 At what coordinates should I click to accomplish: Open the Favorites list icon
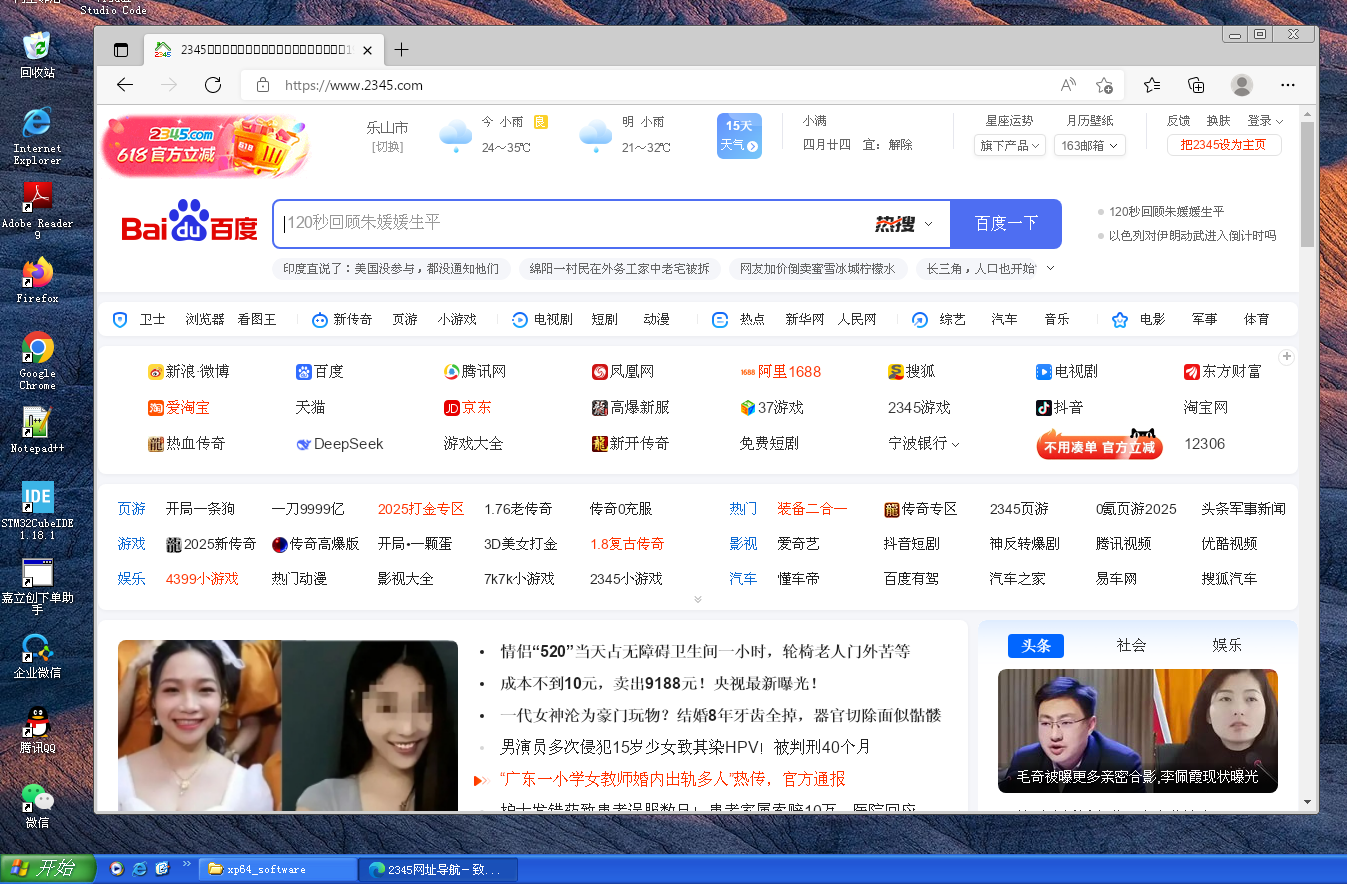[1152, 85]
